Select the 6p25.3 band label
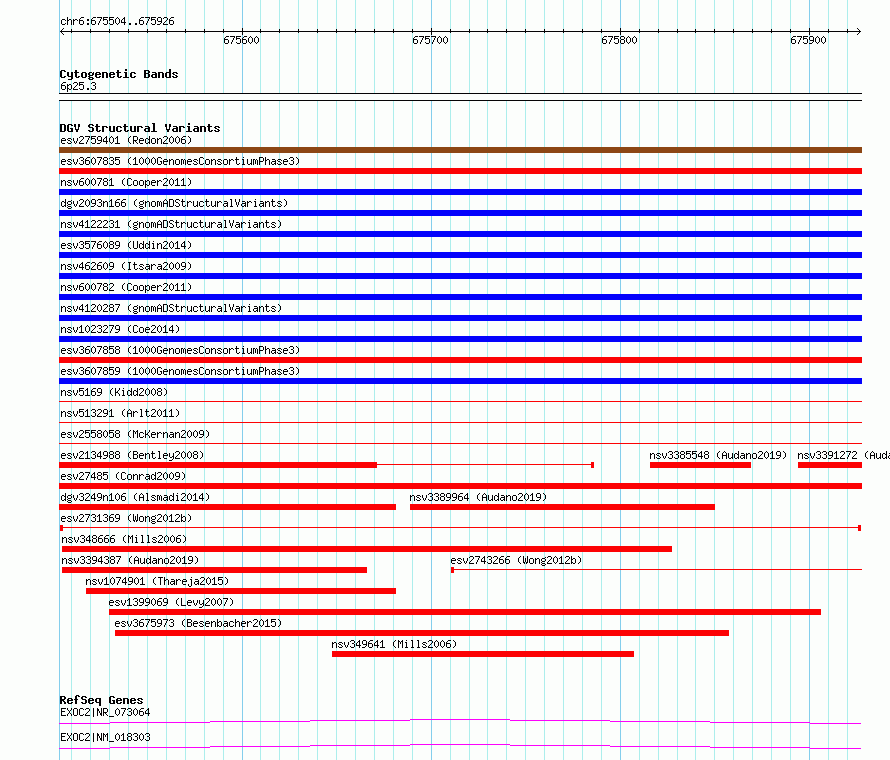The height and width of the screenshot is (760, 890). coord(78,86)
